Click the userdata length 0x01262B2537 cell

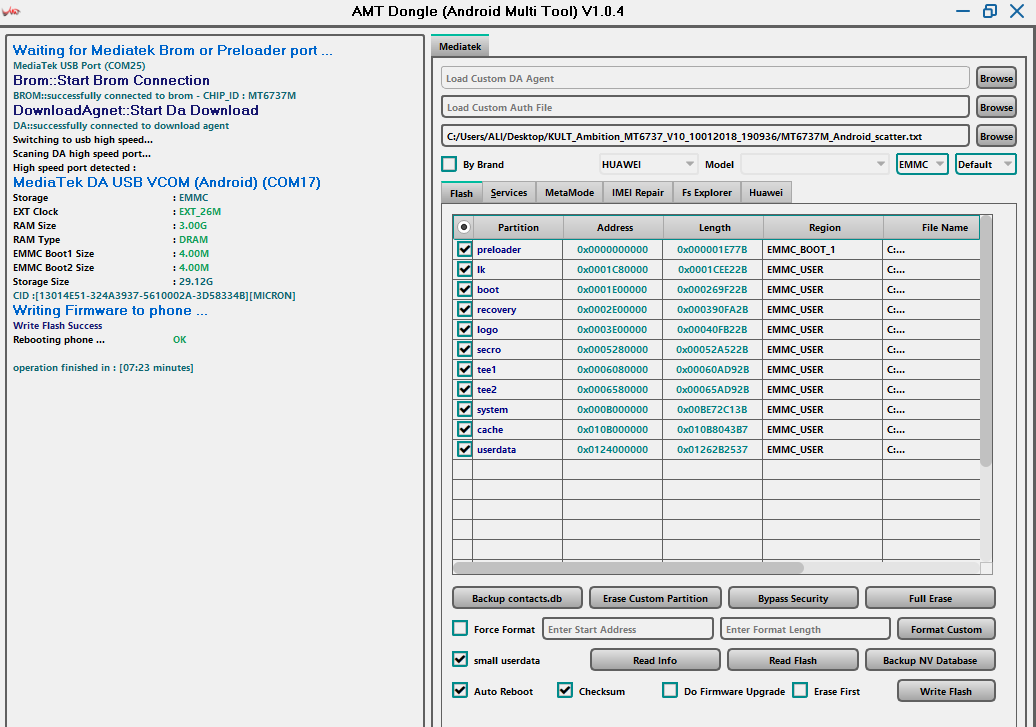tap(712, 449)
